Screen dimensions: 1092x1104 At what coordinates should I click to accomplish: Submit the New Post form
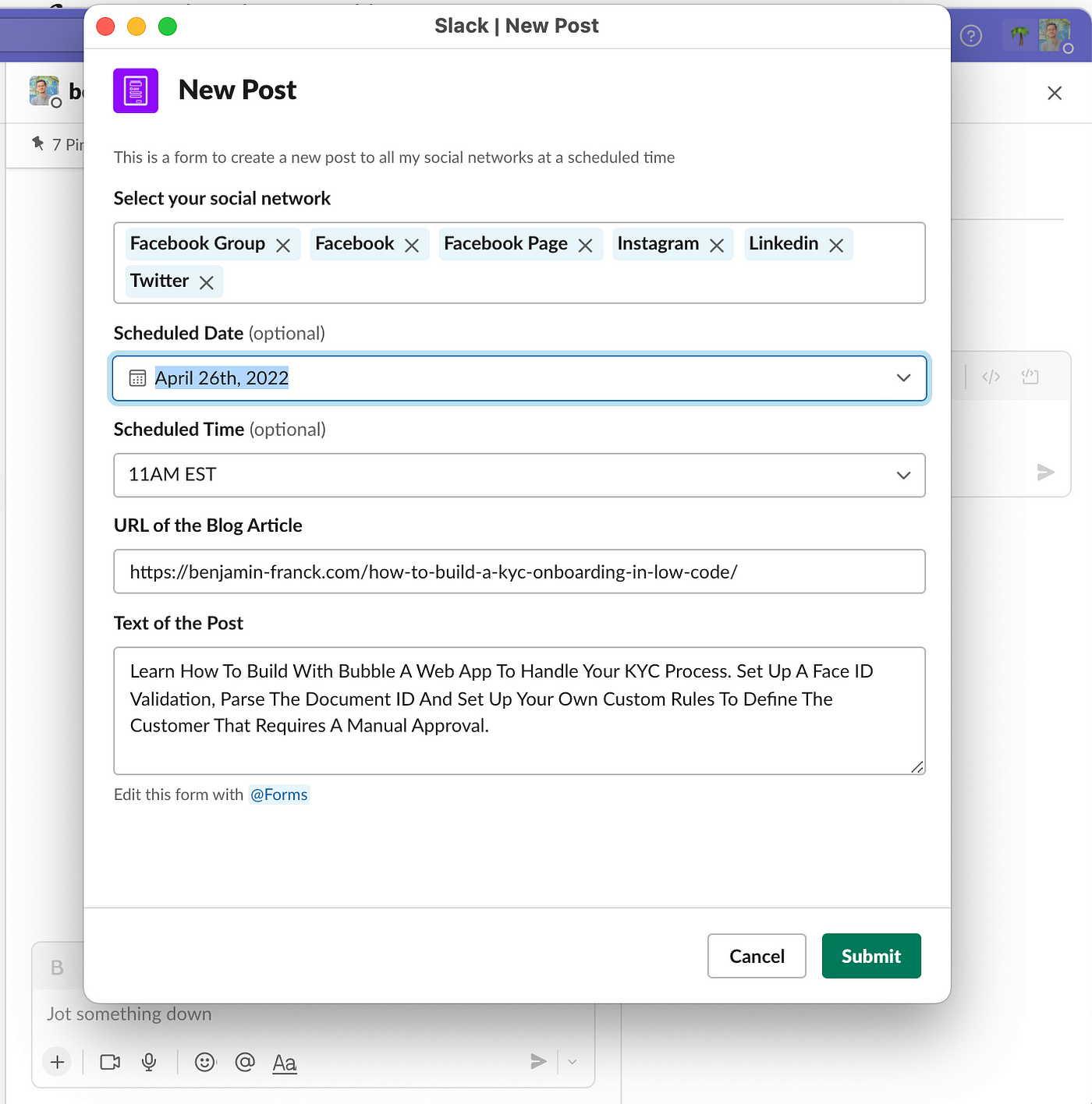pyautogui.click(x=871, y=956)
